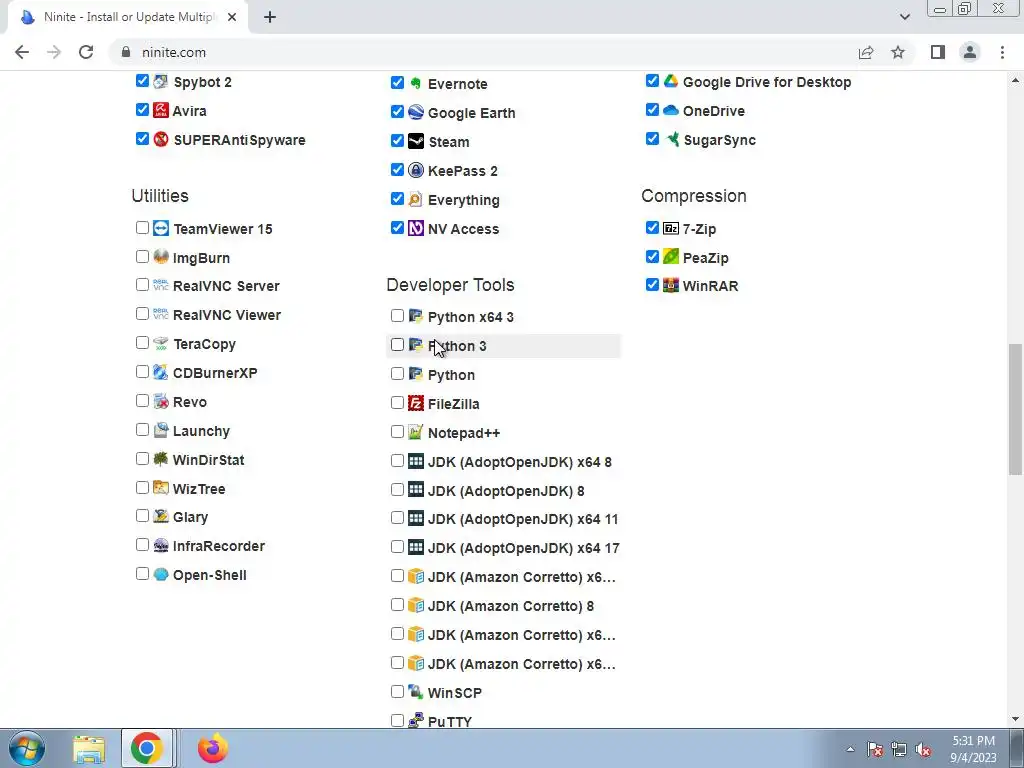Check the Launchy checkbox
This screenshot has width=1024, height=768.
tap(142, 430)
